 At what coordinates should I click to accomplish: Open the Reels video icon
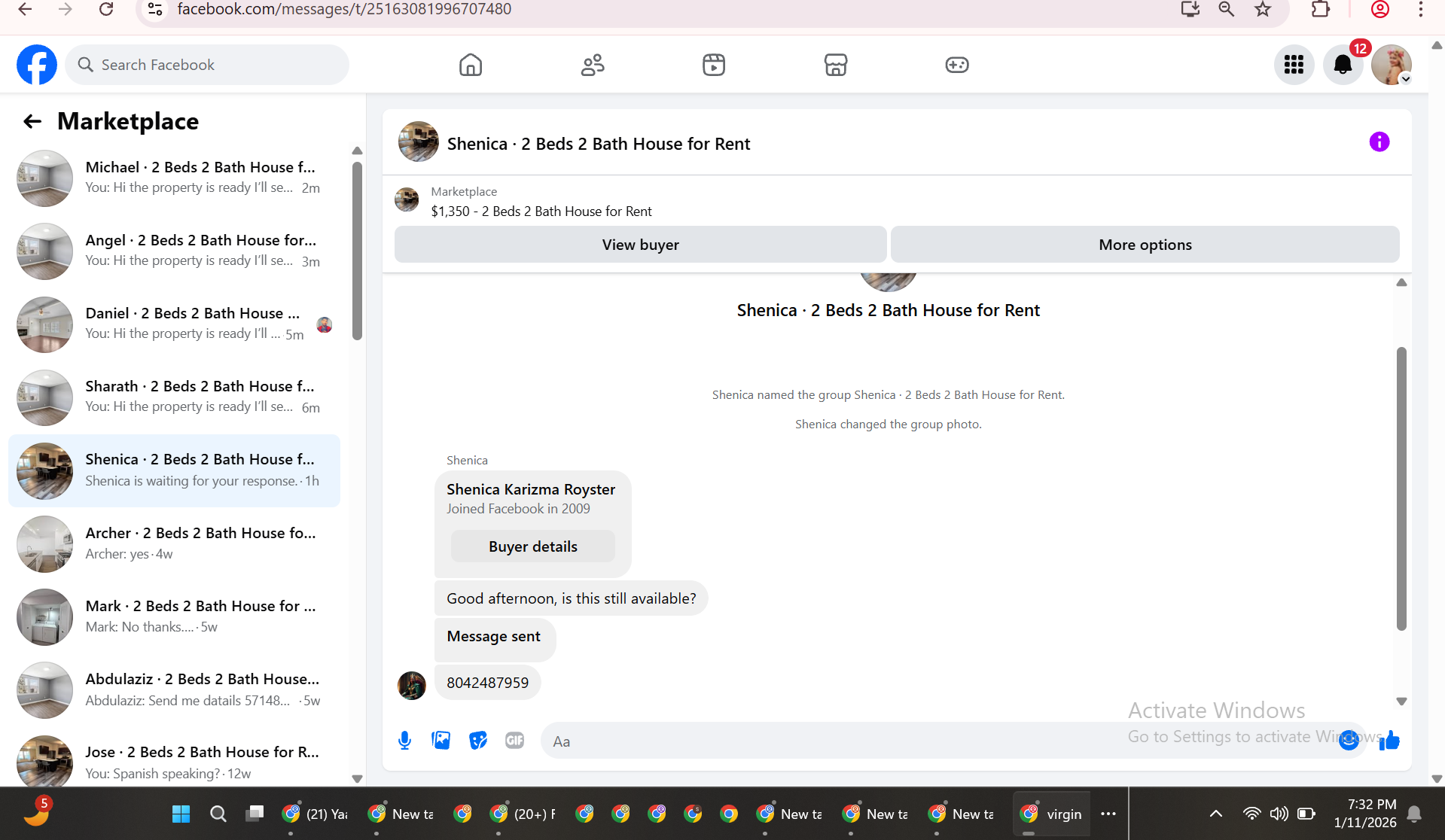coord(714,65)
